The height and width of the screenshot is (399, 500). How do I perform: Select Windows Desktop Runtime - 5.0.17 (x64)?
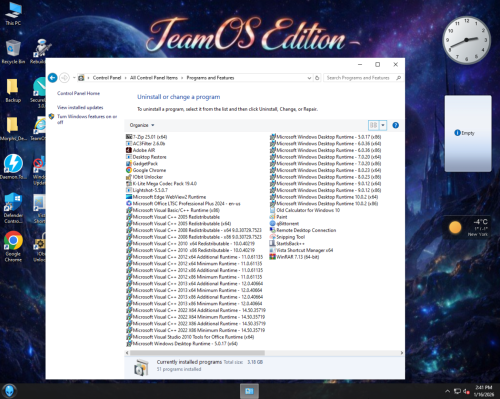click(x=182, y=343)
